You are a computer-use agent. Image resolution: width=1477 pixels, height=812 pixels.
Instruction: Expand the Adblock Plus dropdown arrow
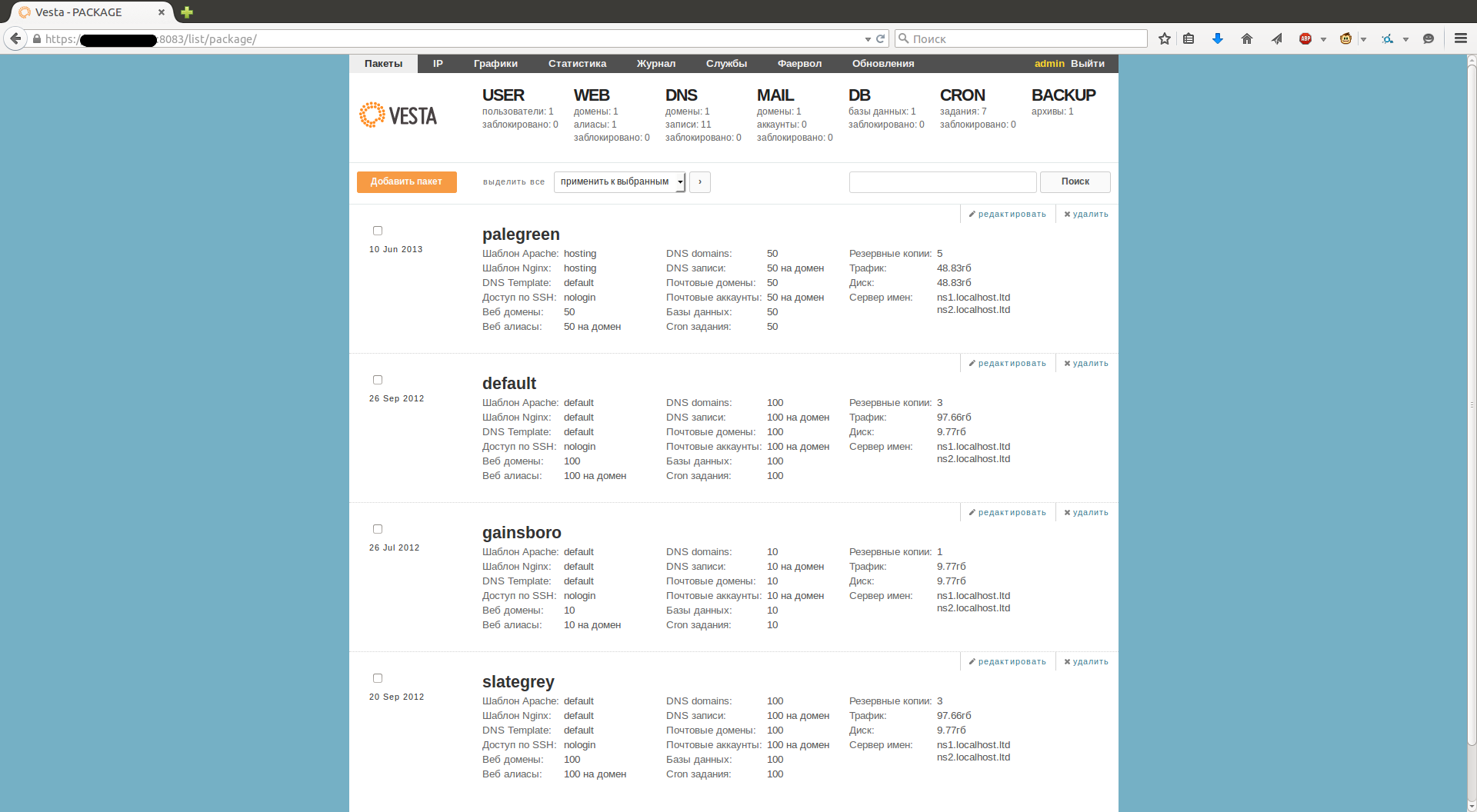point(1323,39)
